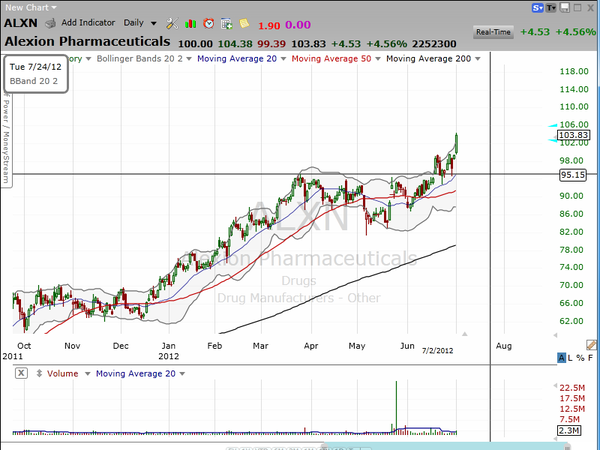Open the New Chart dropdown menu

31,7
